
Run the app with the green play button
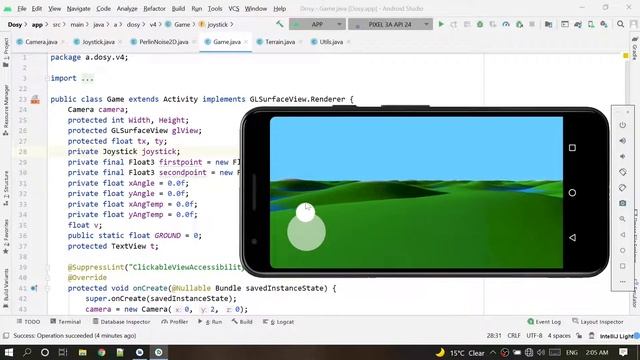click(x=441, y=24)
